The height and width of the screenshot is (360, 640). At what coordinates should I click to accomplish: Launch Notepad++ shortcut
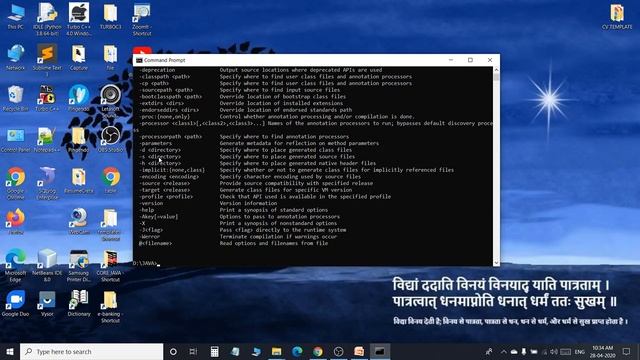[x=47, y=139]
